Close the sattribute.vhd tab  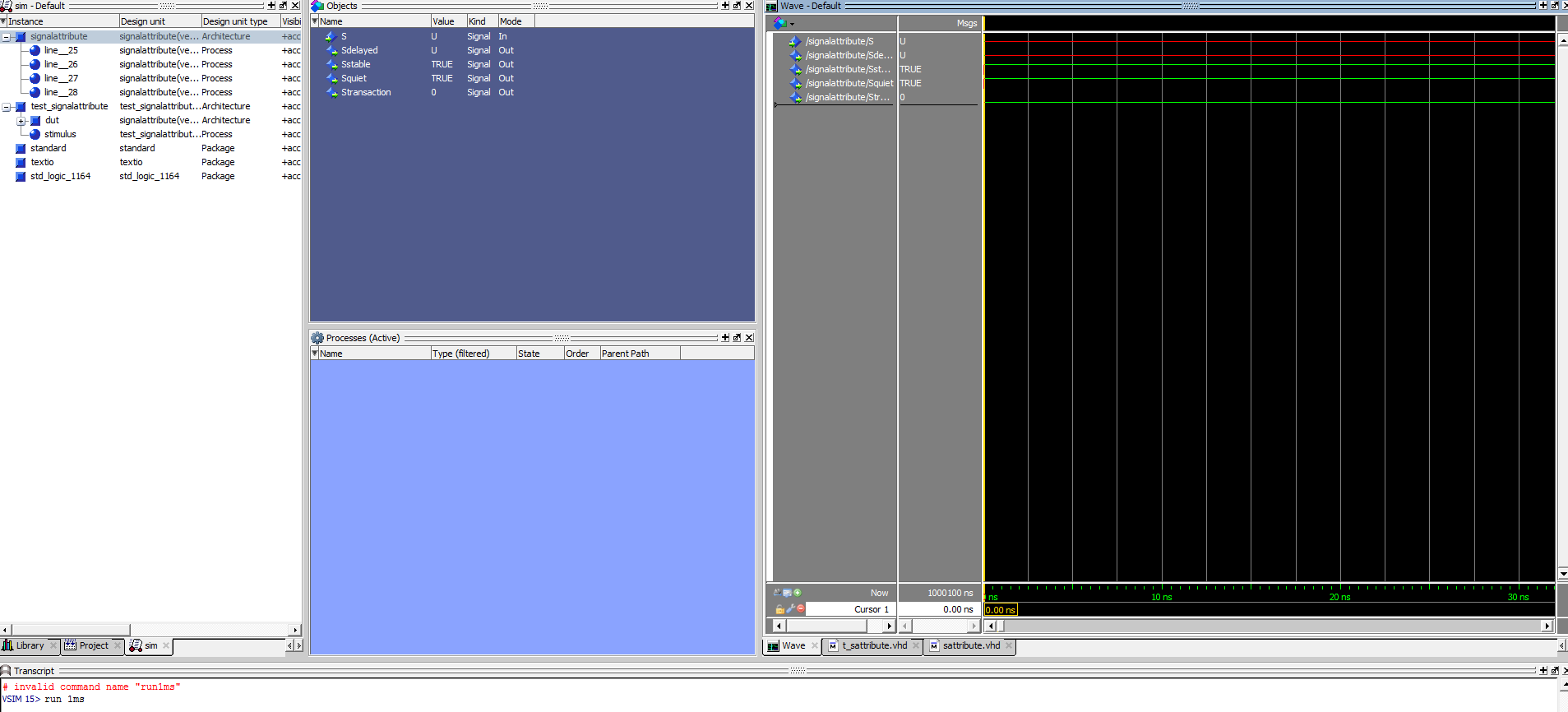click(1009, 646)
